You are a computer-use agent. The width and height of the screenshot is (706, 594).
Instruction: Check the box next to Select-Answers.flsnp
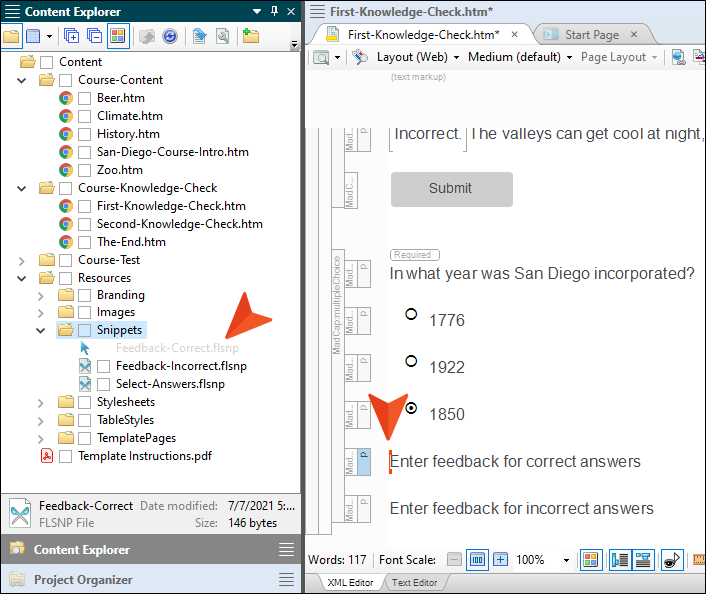pyautogui.click(x=103, y=384)
